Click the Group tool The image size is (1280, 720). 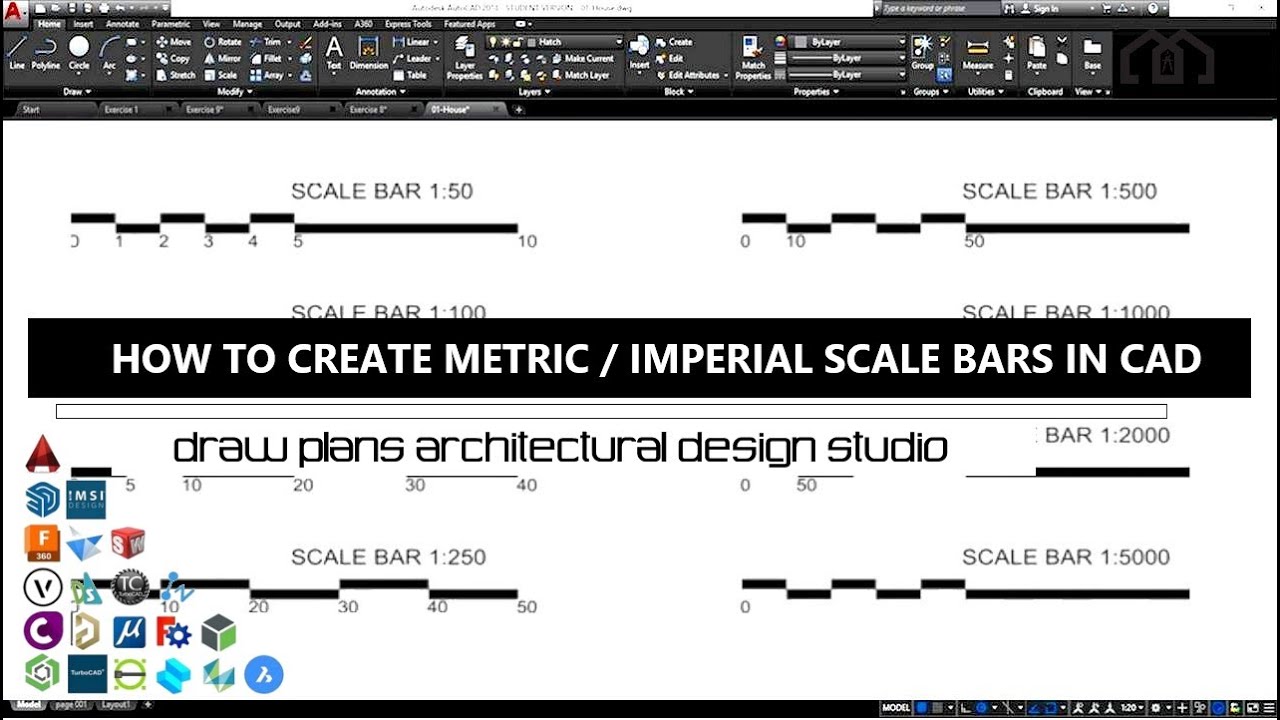(x=922, y=52)
